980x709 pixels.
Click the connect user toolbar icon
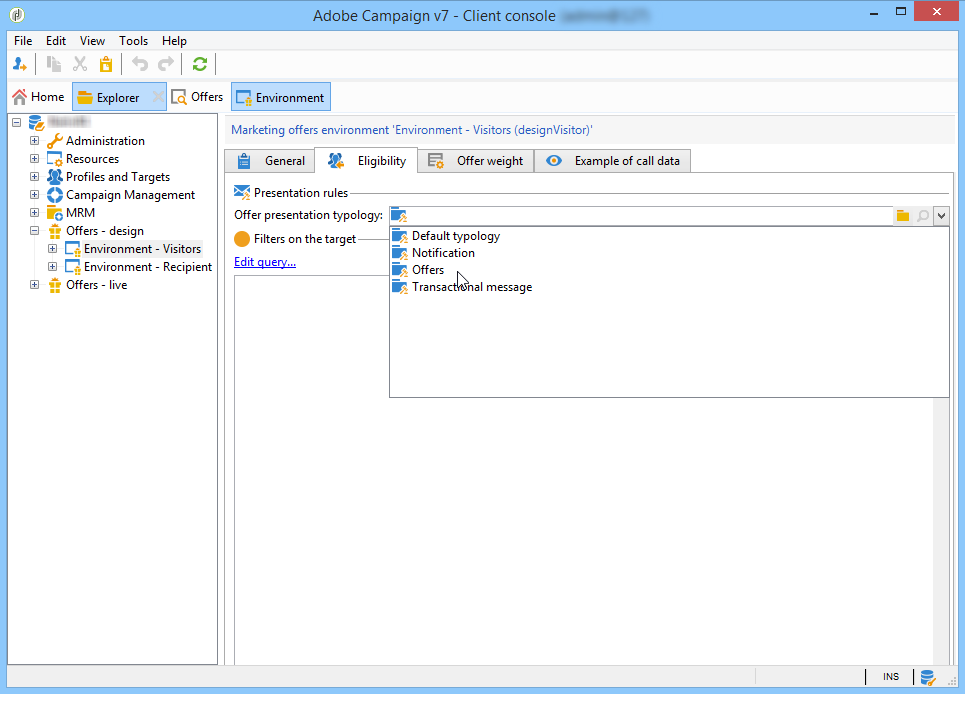pos(19,64)
